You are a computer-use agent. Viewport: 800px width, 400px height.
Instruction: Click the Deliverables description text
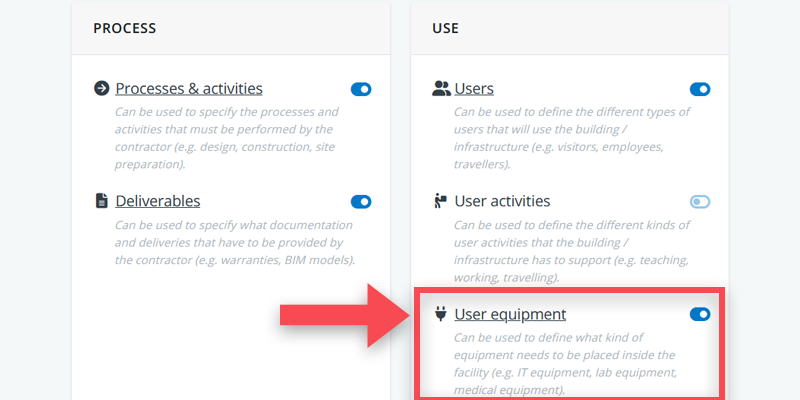pos(232,243)
